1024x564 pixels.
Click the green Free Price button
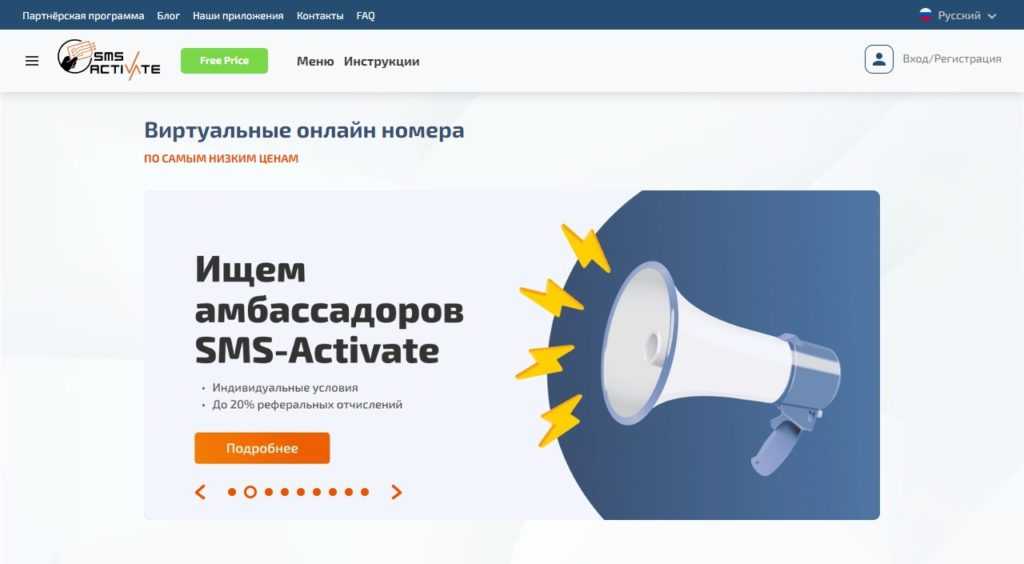(224, 61)
